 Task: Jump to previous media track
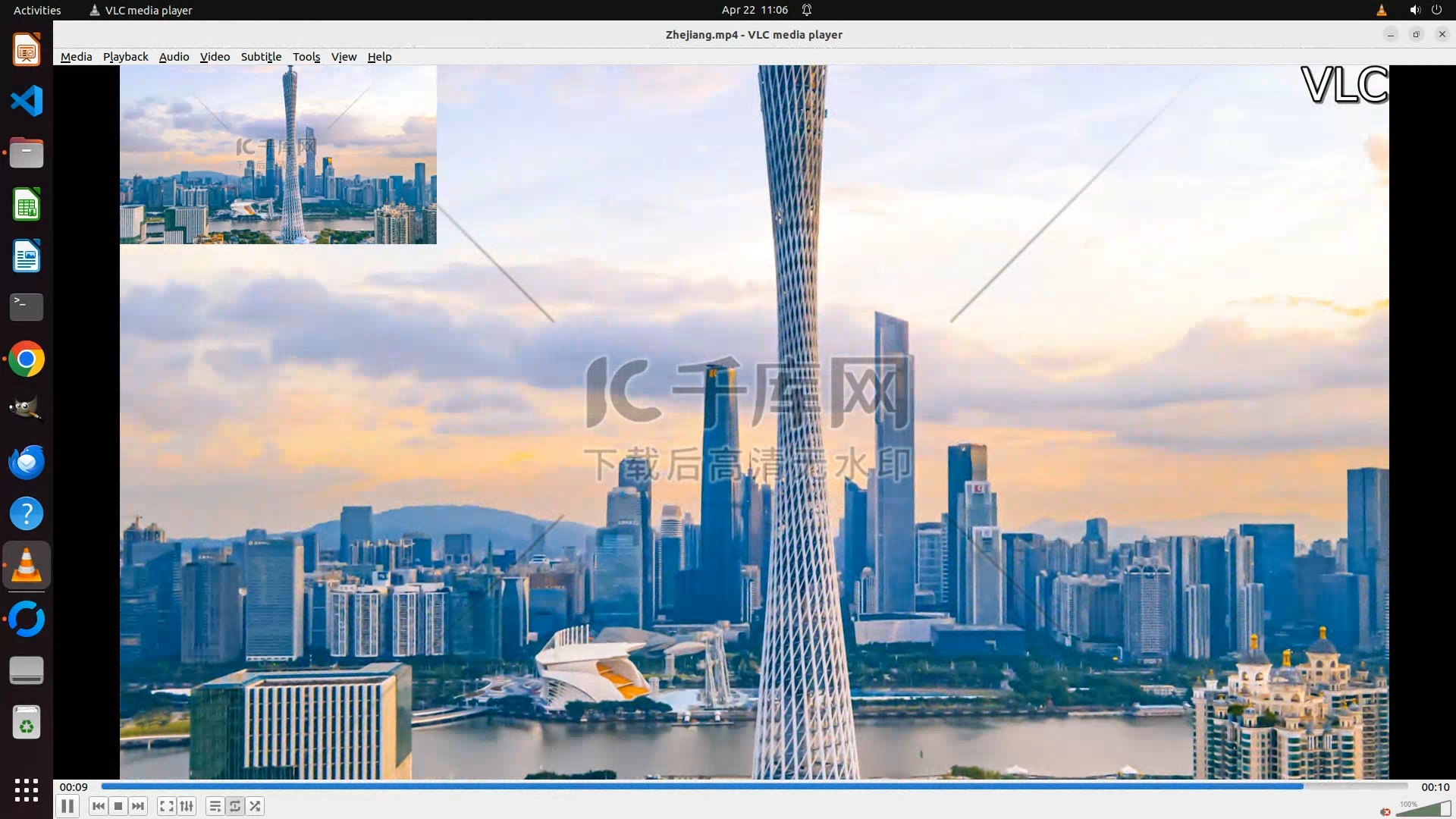click(x=98, y=806)
